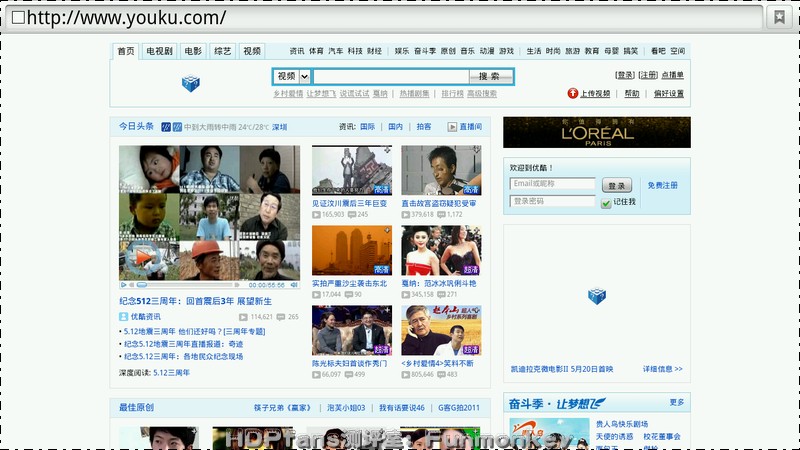Open the 陈光标夫妇首谈作秀门 thumbnail

coord(352,330)
